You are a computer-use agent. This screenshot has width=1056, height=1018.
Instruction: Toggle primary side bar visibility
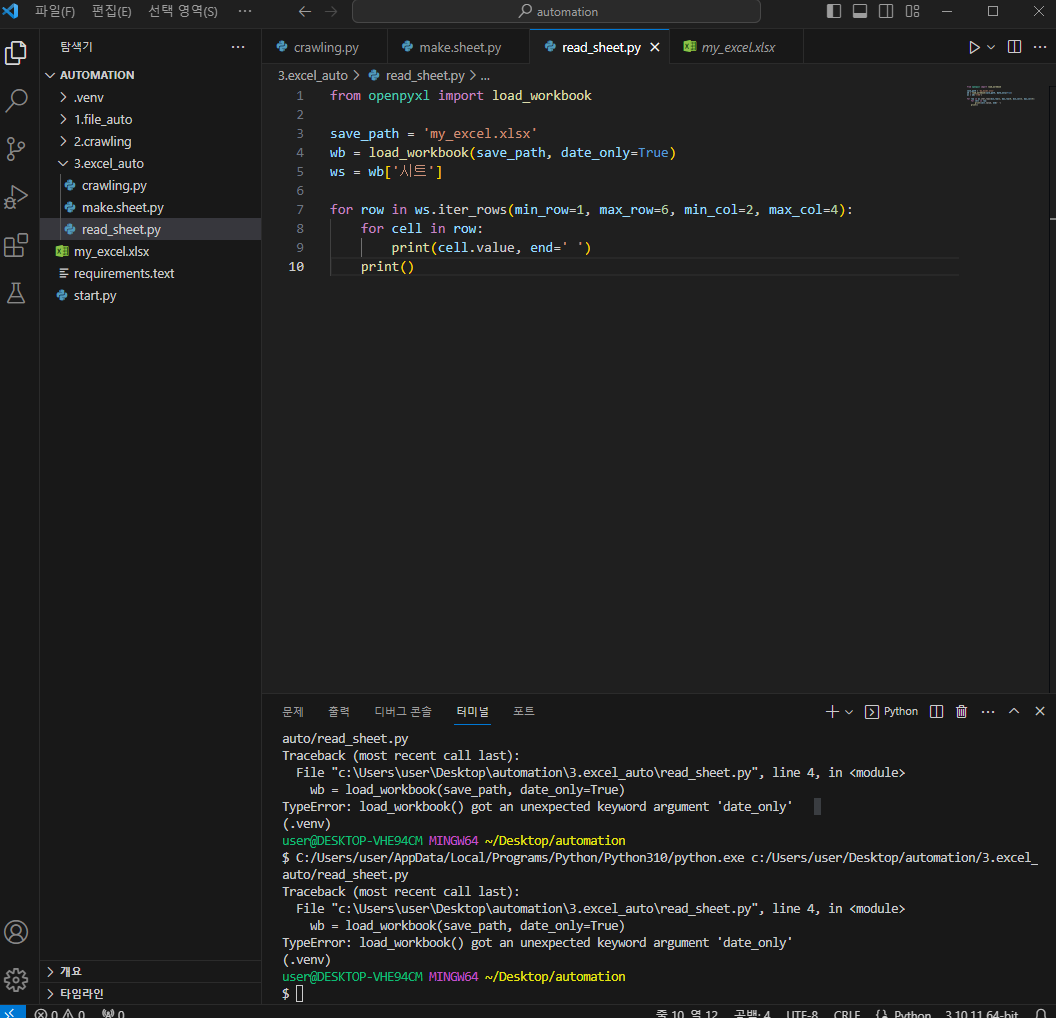point(834,11)
